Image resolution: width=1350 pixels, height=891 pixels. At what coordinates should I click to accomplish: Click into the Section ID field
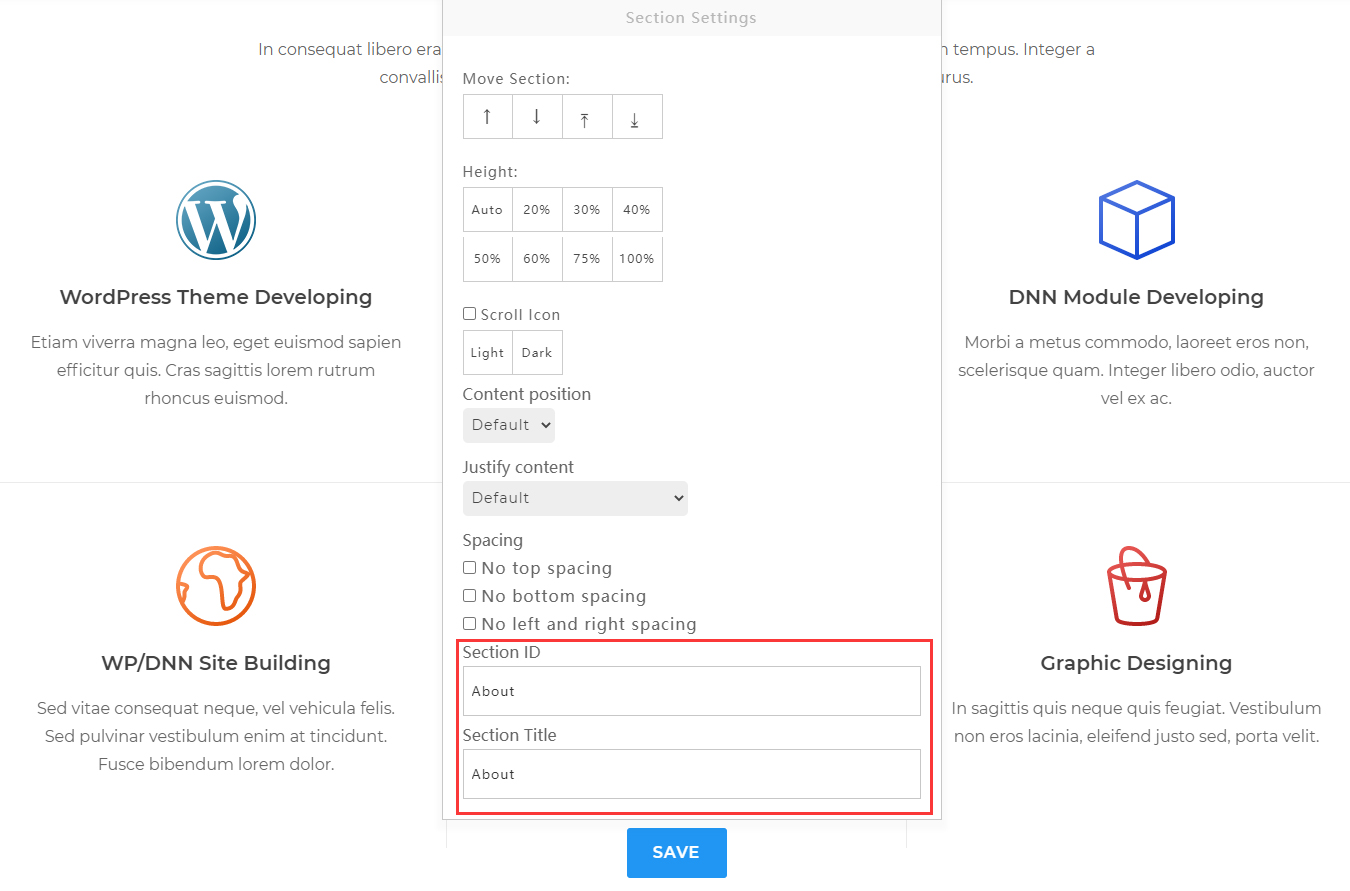tap(691, 691)
